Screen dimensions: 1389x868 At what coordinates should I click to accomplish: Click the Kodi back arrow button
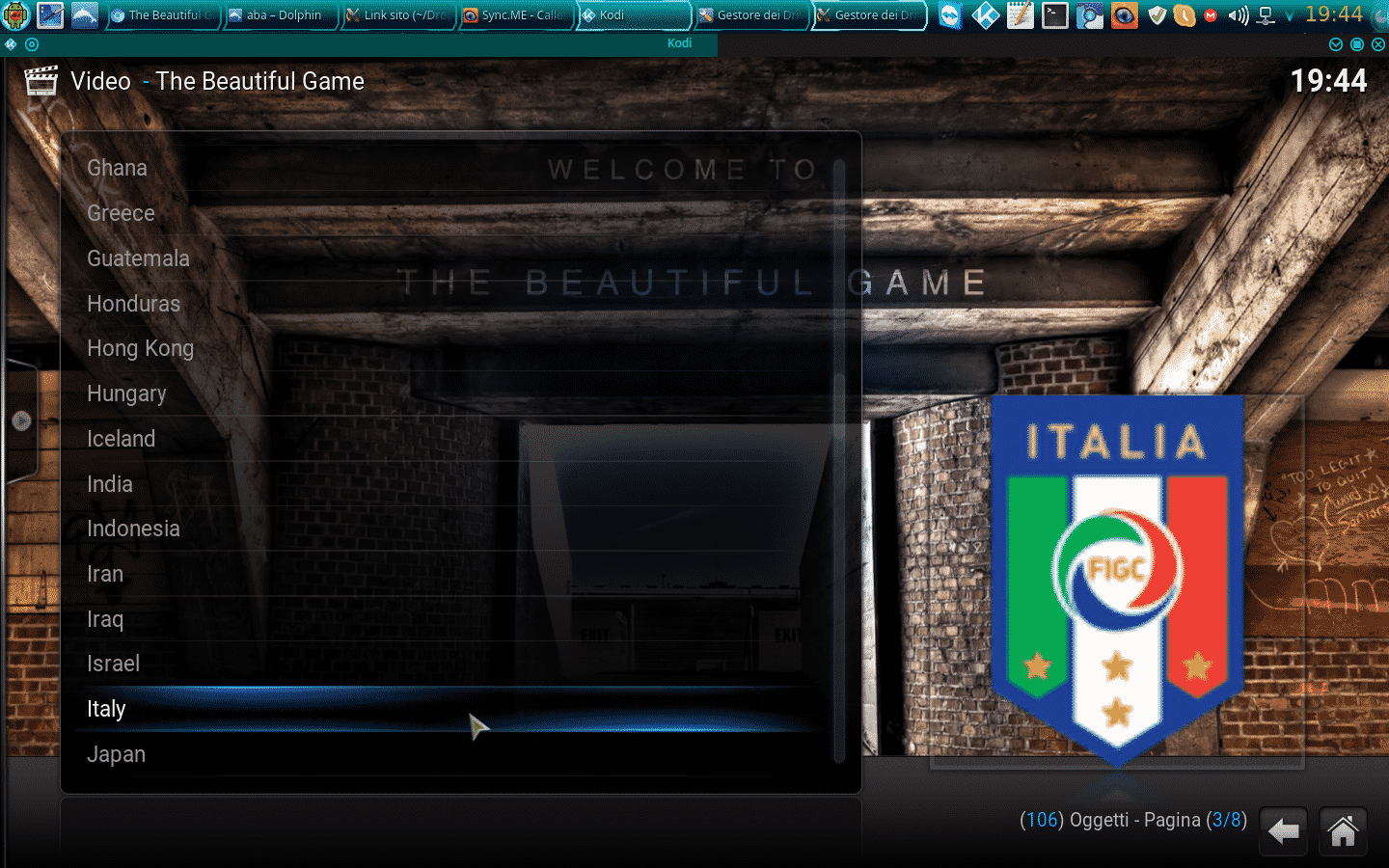click(1283, 831)
